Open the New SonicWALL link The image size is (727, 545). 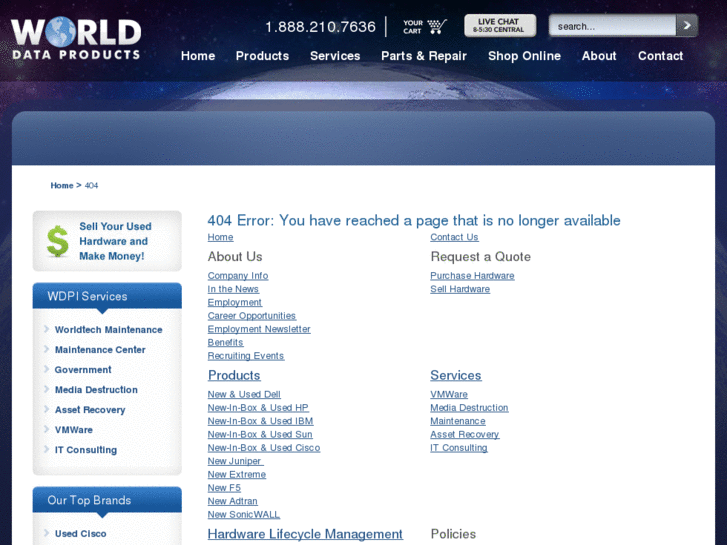coord(244,515)
